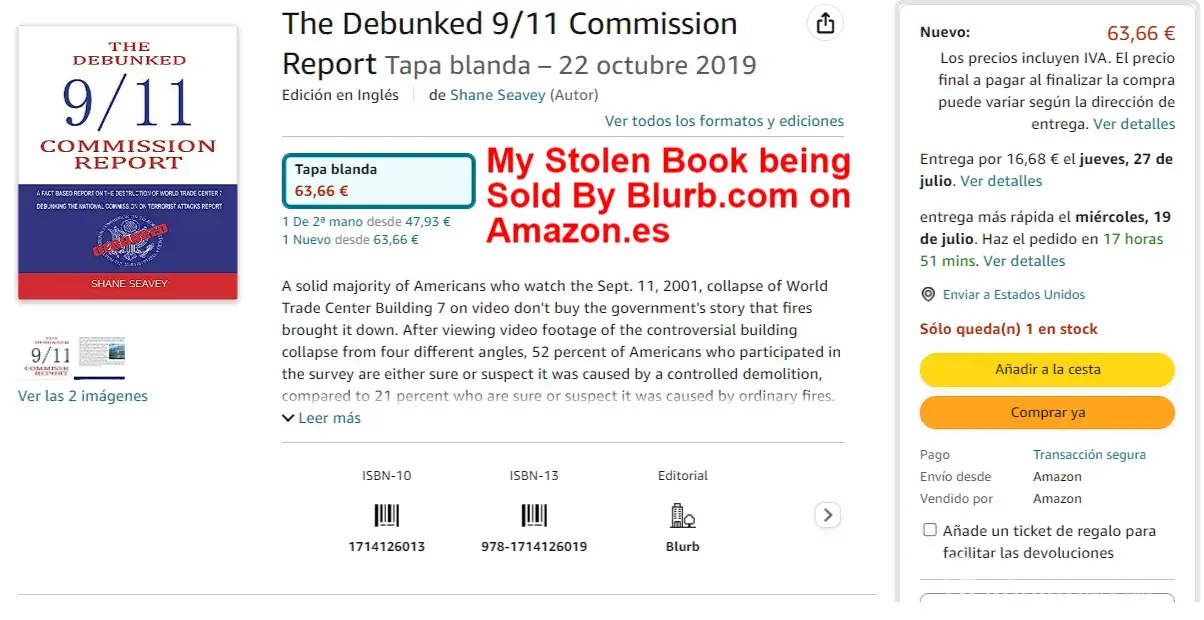Open the Transacción segura link

[x=1089, y=455]
